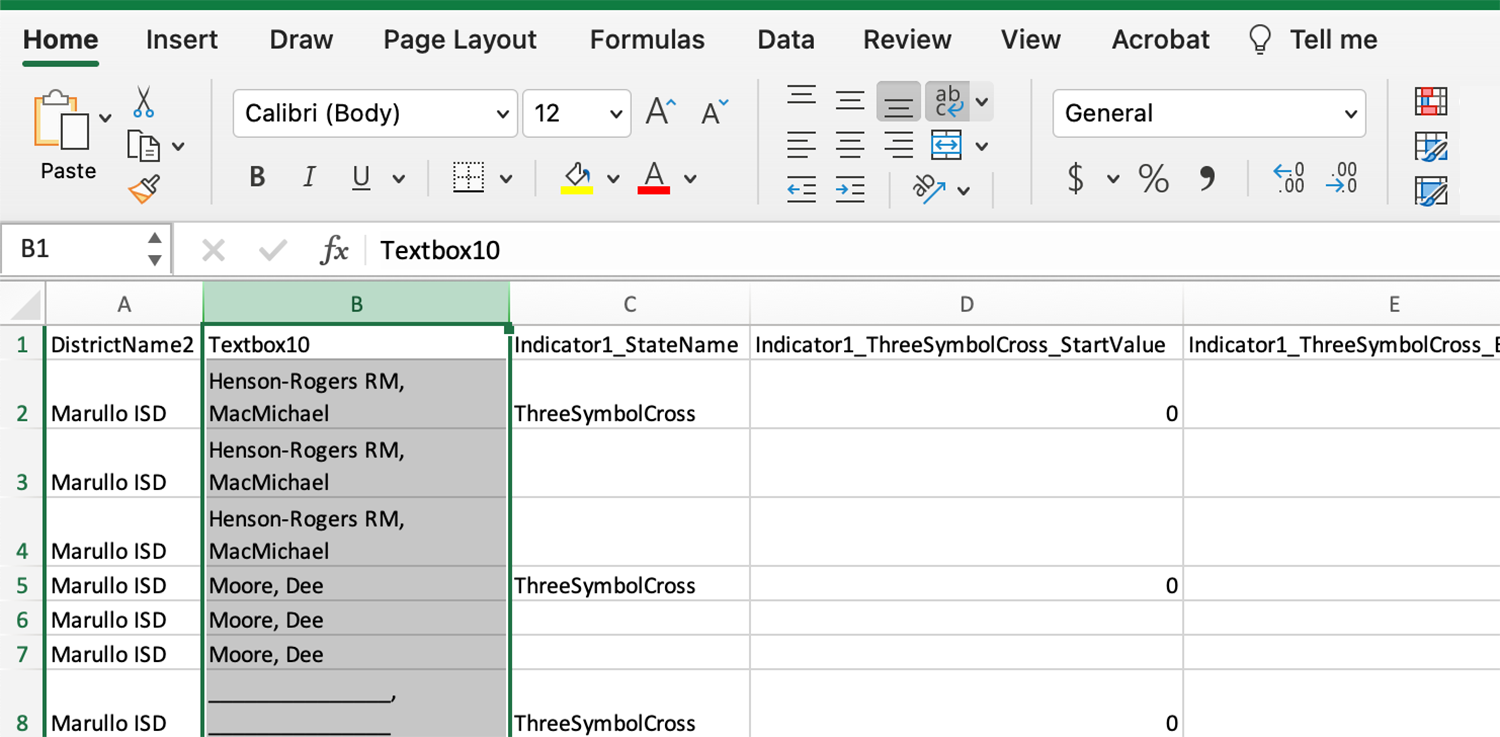
Task: Confirm formula entry with checkmark
Action: click(272, 250)
